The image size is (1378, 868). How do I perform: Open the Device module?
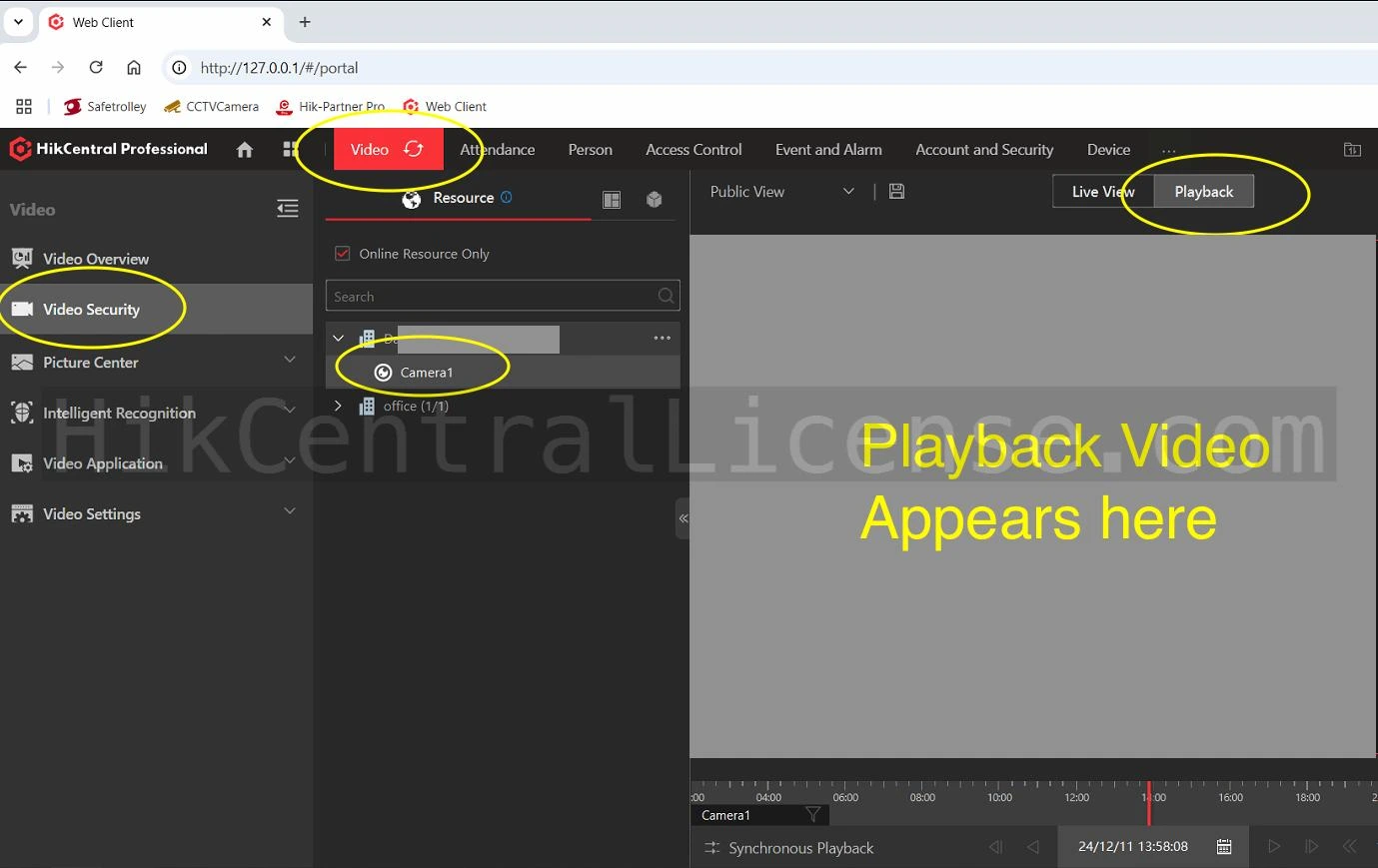coord(1109,150)
